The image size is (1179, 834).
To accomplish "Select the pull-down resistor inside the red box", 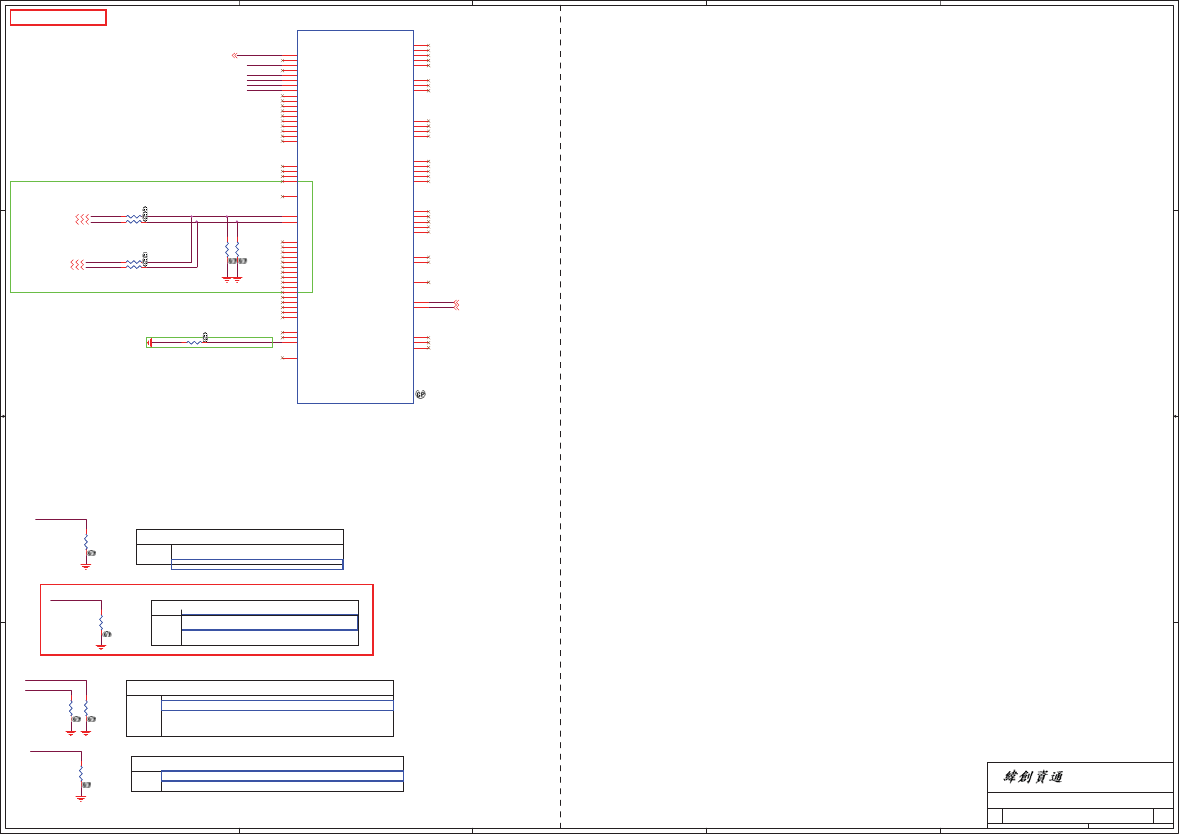I will [101, 623].
